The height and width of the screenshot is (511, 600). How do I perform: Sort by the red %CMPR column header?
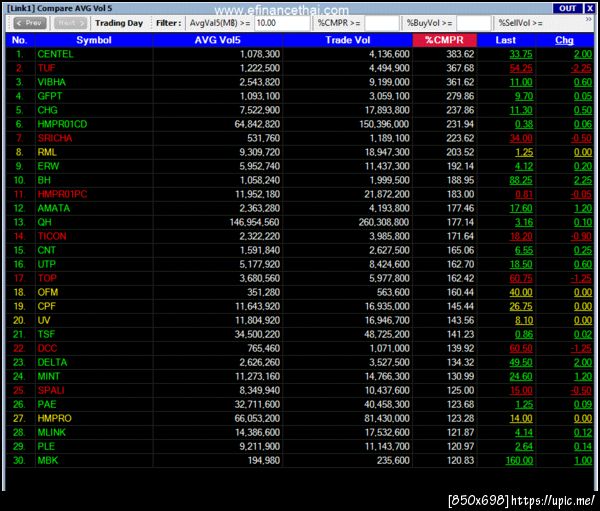444,40
